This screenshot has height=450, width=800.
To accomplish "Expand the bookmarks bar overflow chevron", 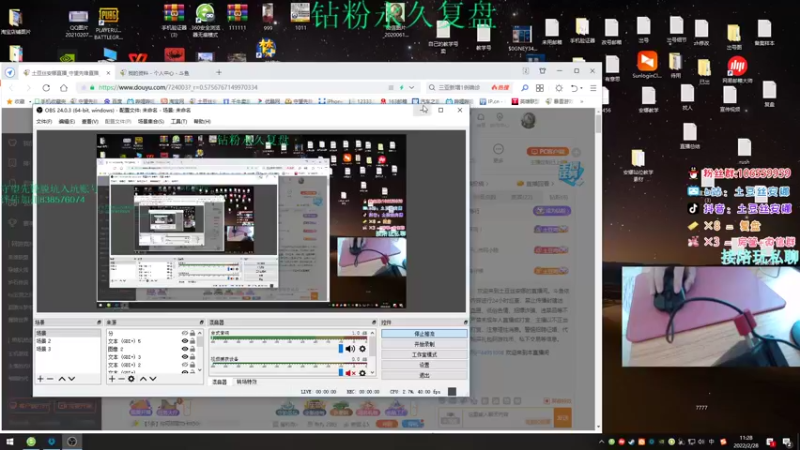I will [x=582, y=102].
